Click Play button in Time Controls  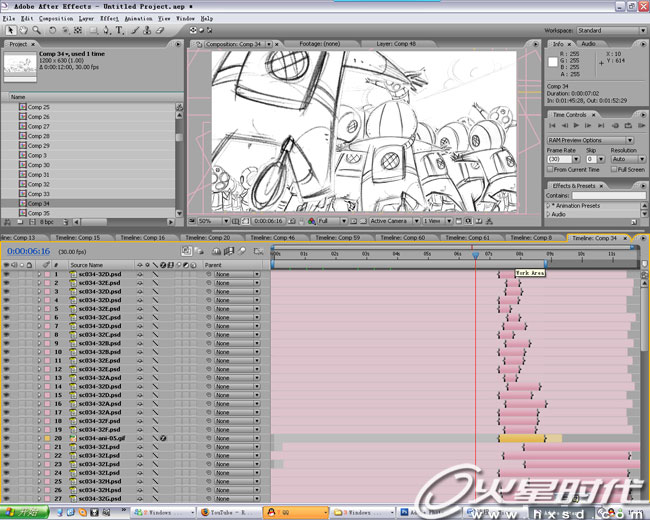tap(576, 125)
